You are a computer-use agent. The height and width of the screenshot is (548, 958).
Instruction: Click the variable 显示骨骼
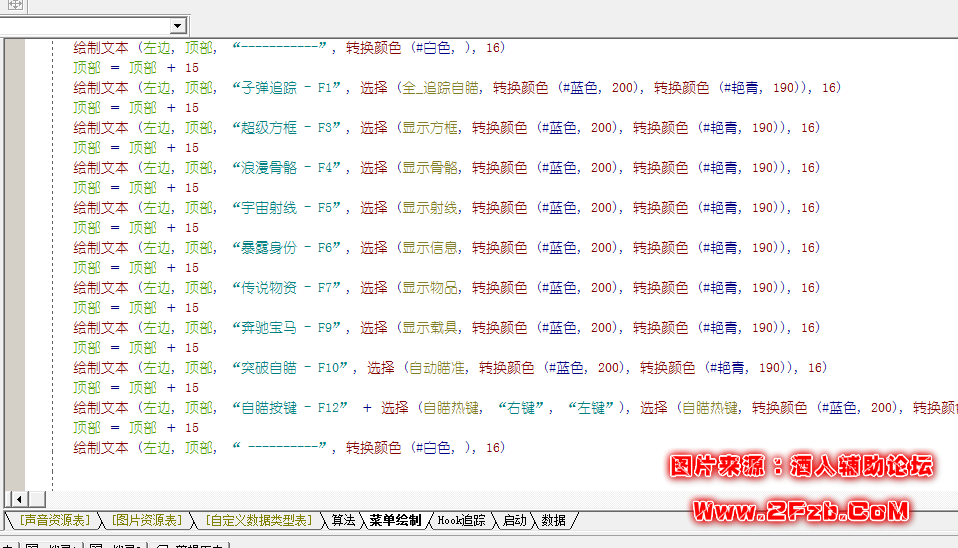tap(430, 168)
